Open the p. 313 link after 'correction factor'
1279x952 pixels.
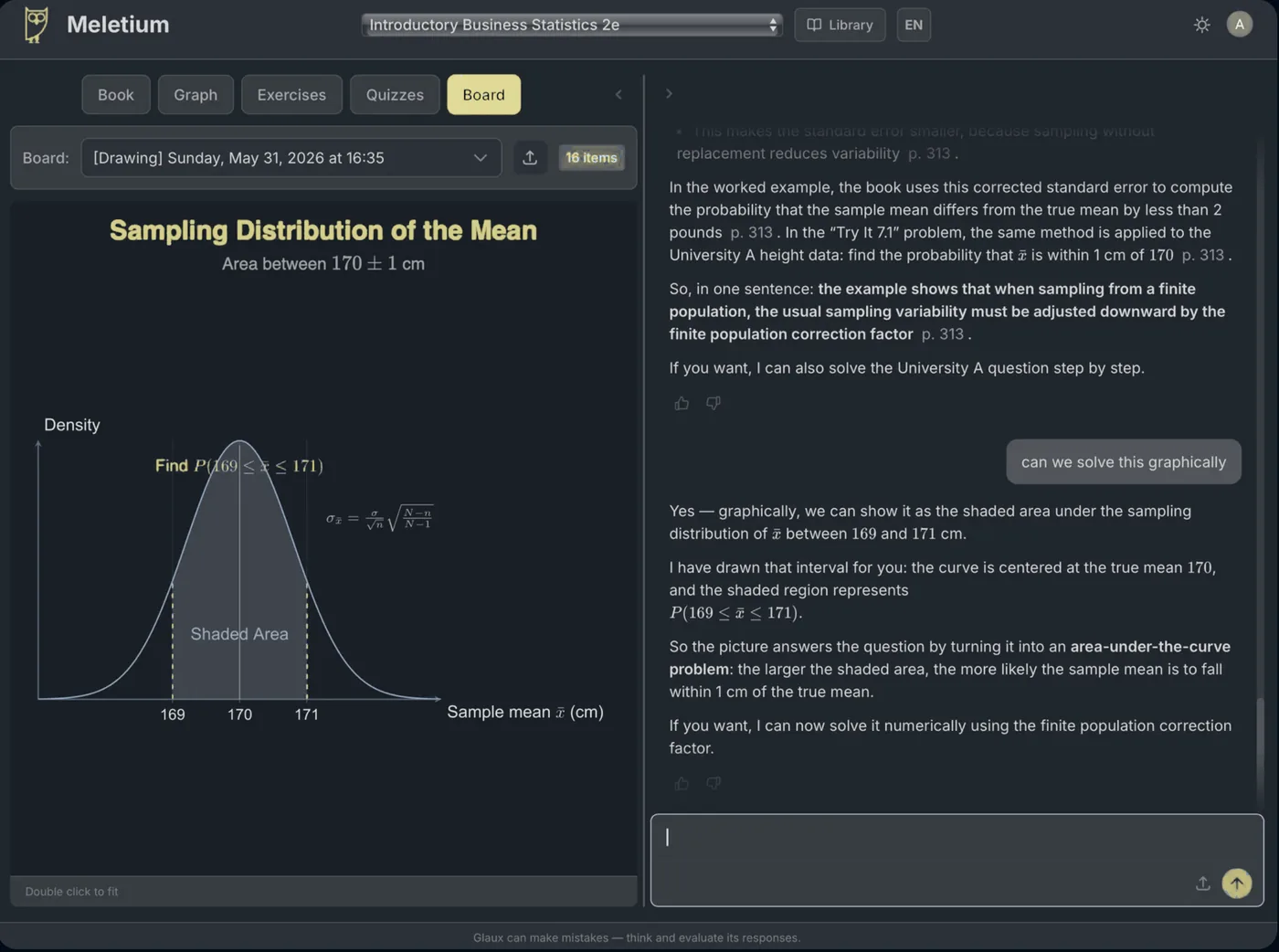point(943,334)
